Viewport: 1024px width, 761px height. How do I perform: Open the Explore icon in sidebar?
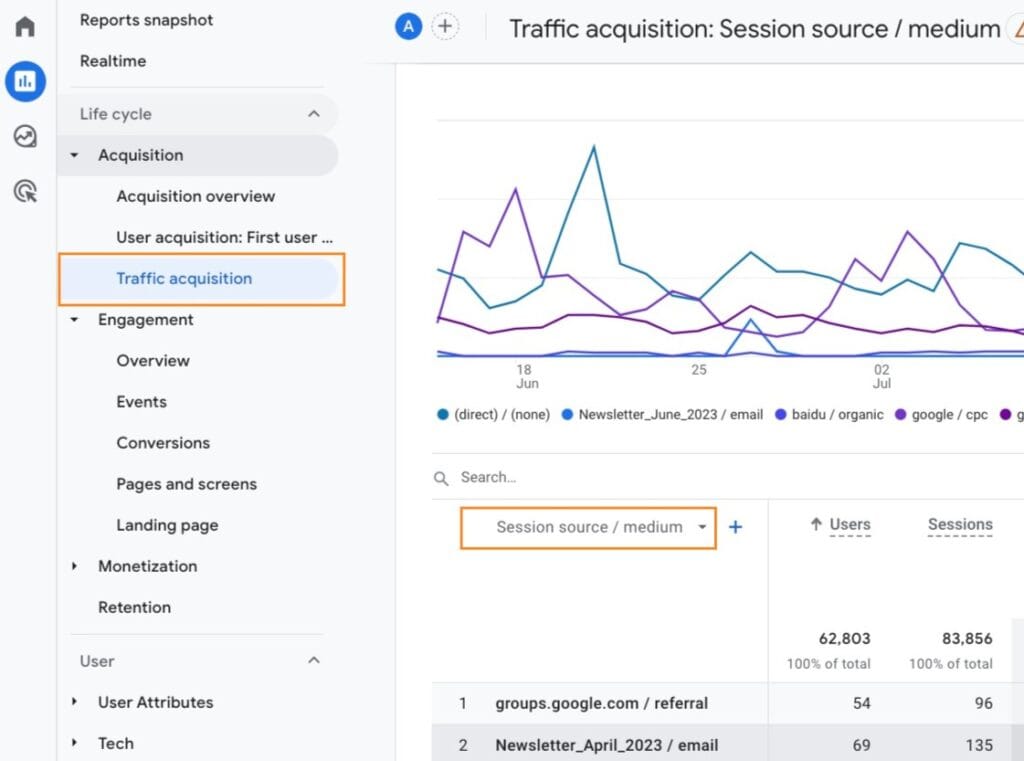pos(25,137)
